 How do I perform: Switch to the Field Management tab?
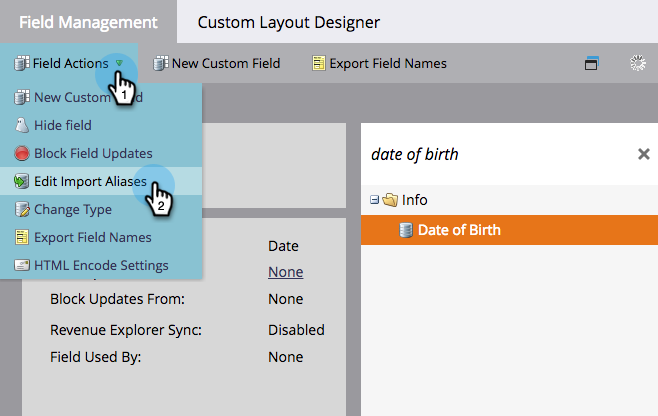click(88, 22)
